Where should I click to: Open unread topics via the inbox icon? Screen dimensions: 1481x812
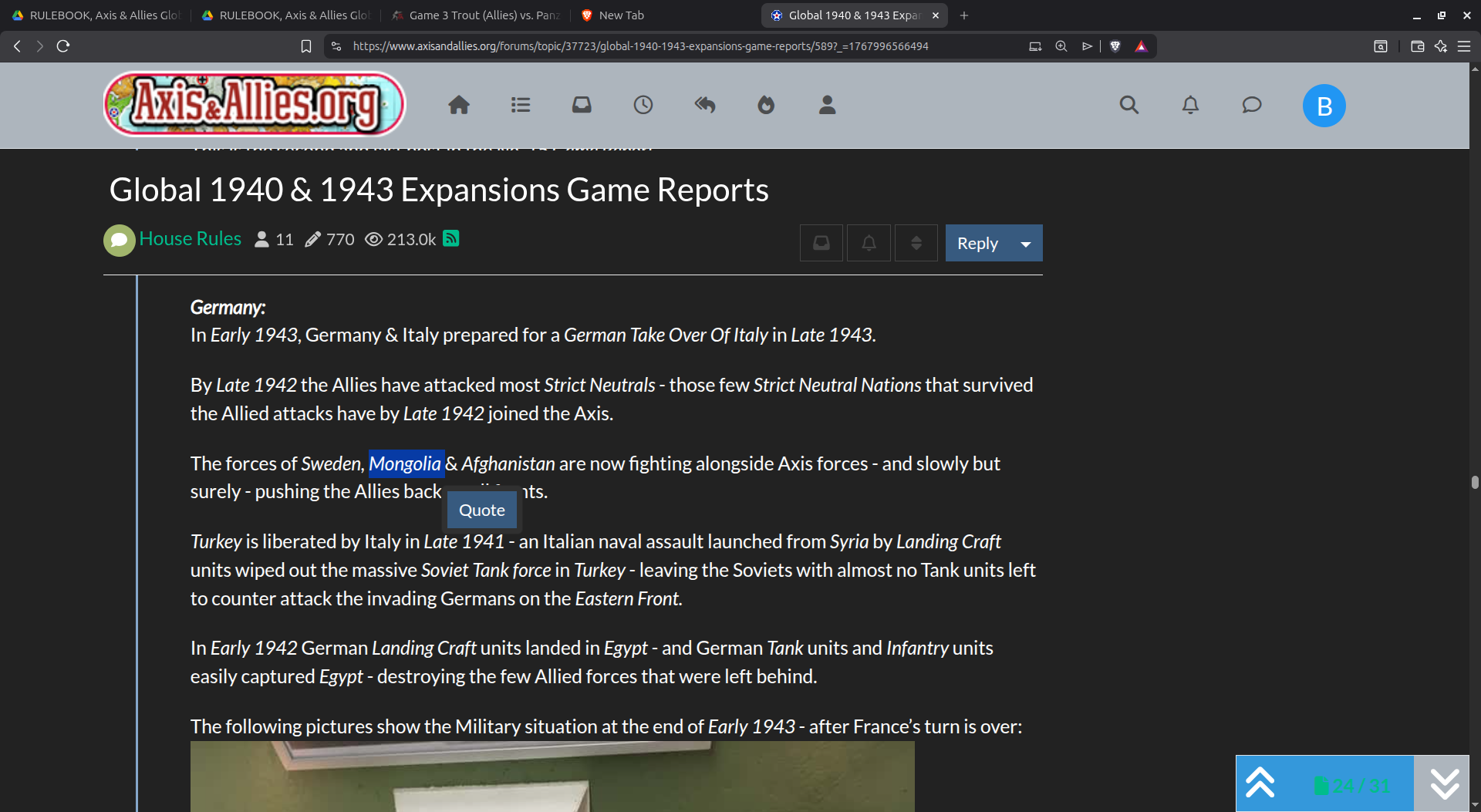pyautogui.click(x=582, y=105)
